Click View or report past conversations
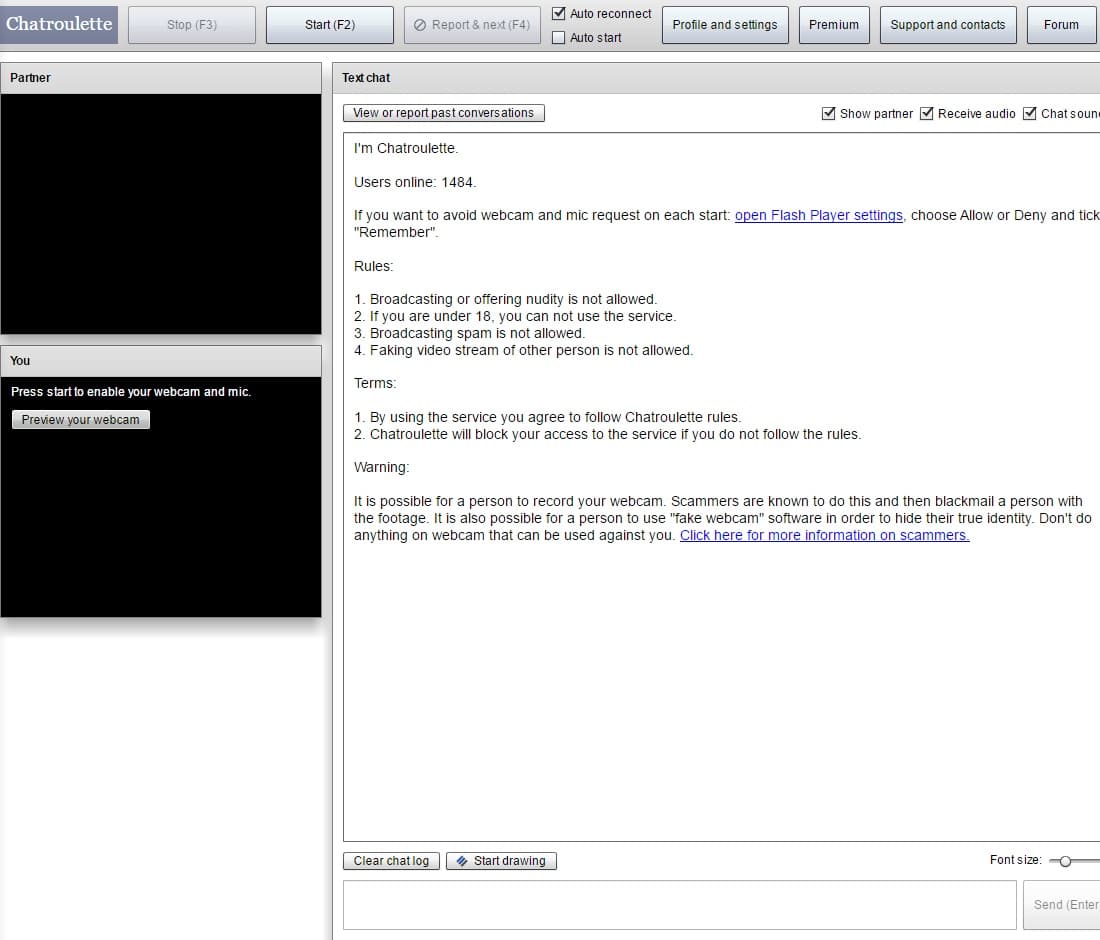 443,113
